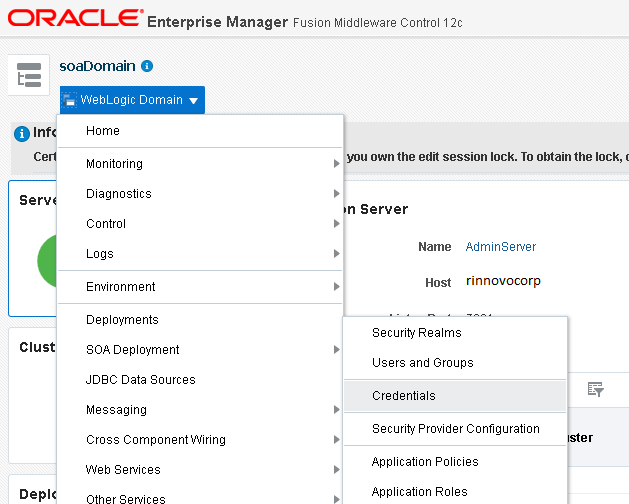The width and height of the screenshot is (629, 504).
Task: Choose Users and Groups in the submenu
Action: point(455,363)
